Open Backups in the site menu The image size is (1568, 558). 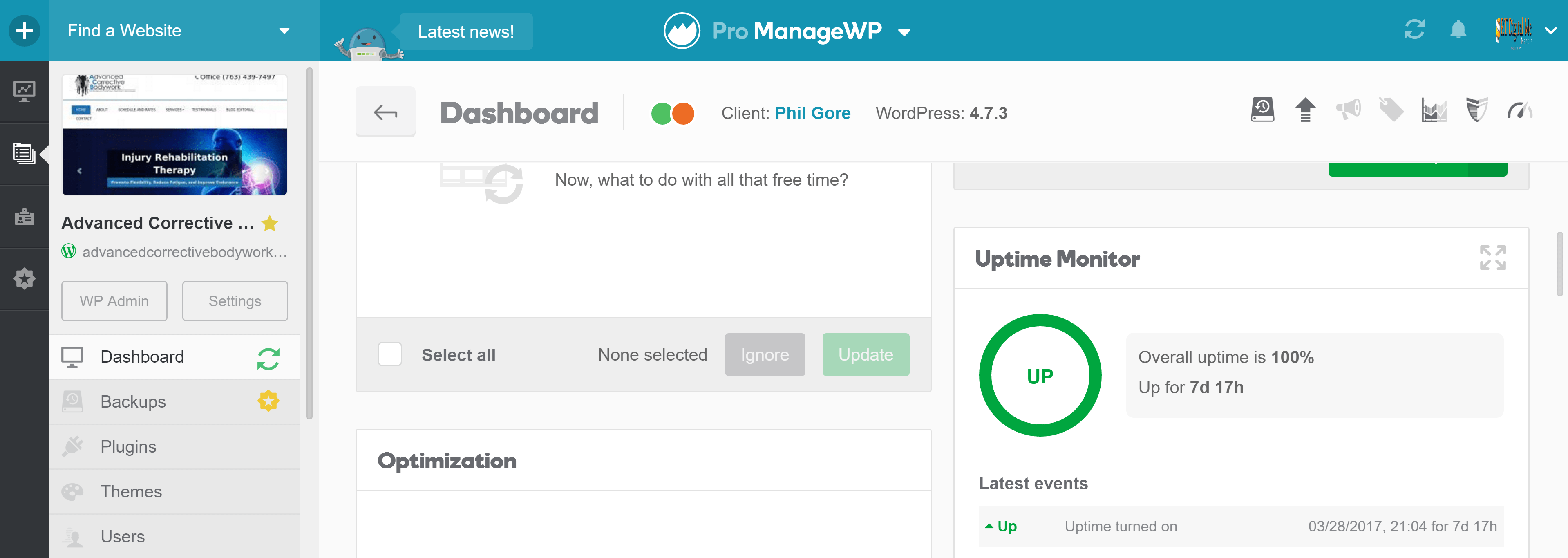pos(133,401)
